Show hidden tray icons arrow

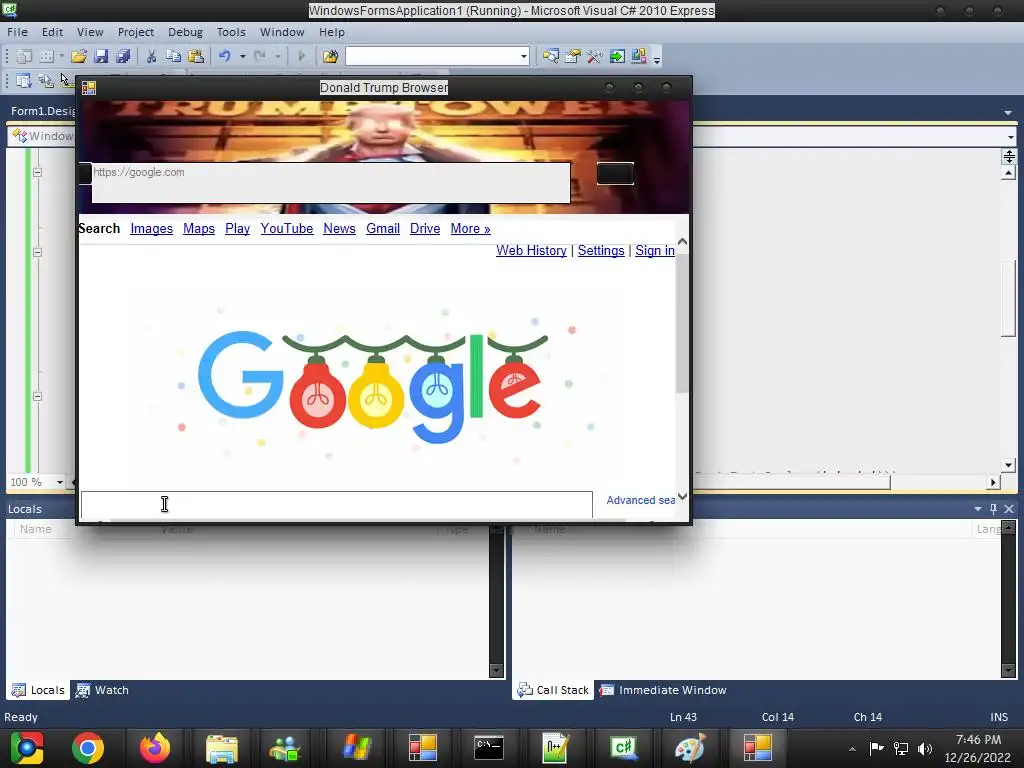point(852,749)
